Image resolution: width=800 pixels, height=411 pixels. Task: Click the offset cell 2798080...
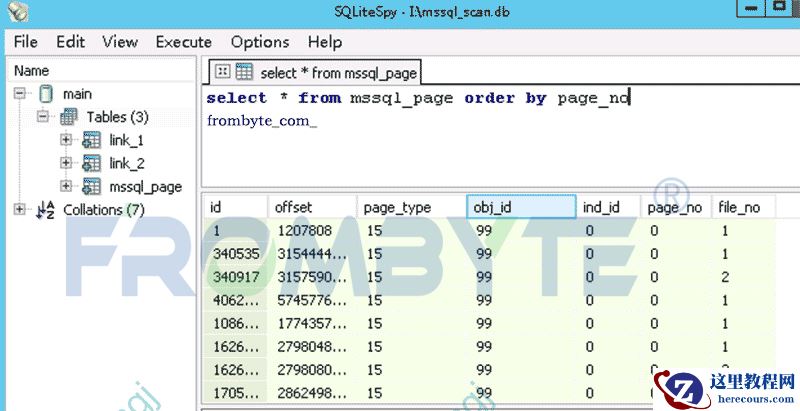tap(312, 370)
